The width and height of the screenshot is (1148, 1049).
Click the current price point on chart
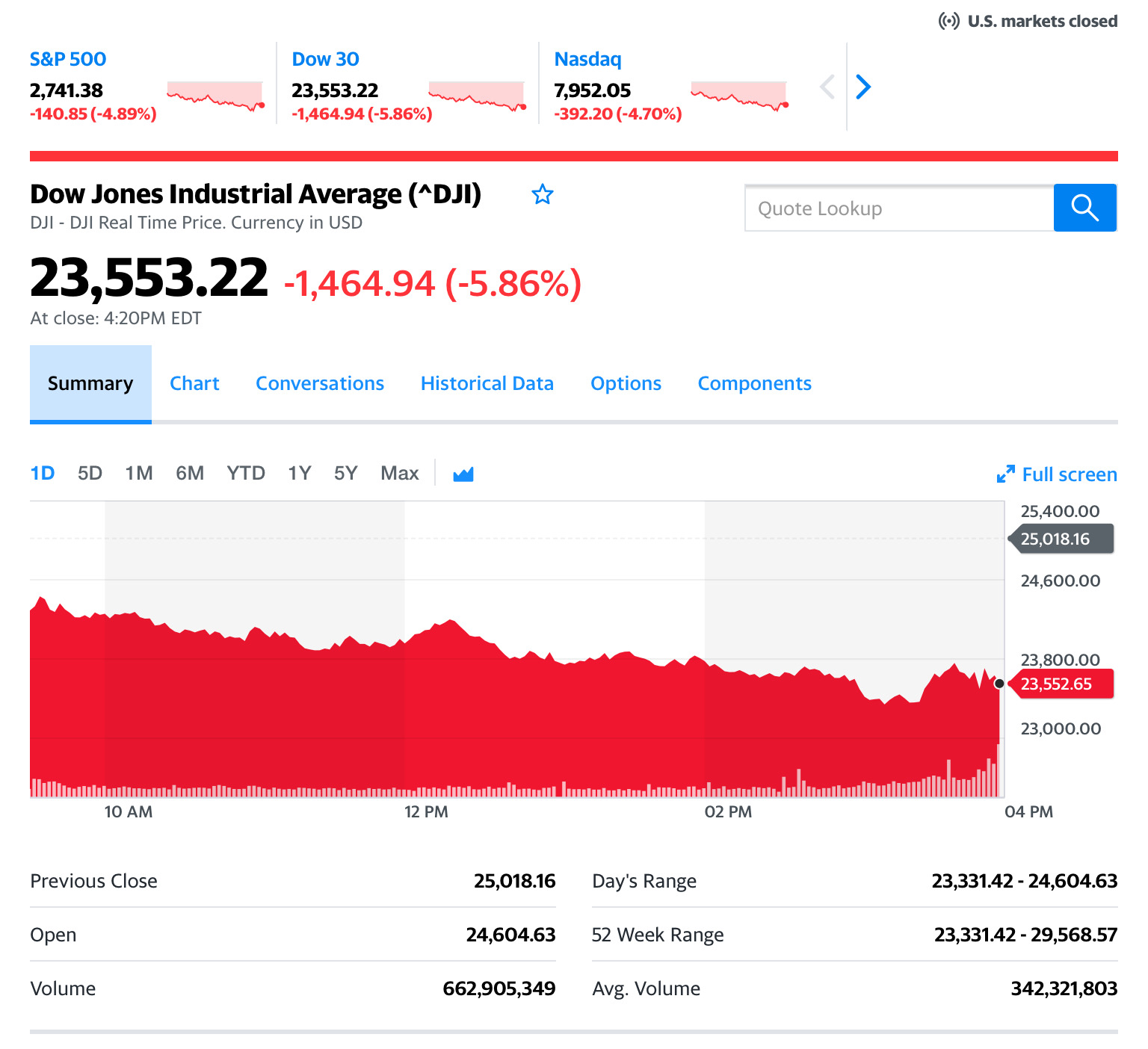point(999,684)
